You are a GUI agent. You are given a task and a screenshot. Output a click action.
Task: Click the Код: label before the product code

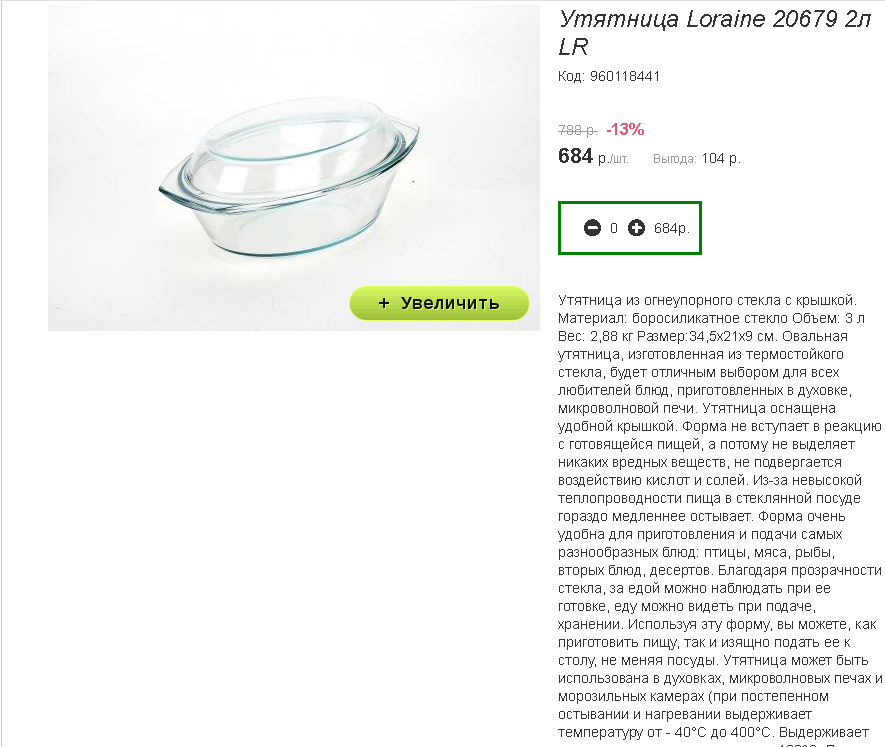point(571,76)
